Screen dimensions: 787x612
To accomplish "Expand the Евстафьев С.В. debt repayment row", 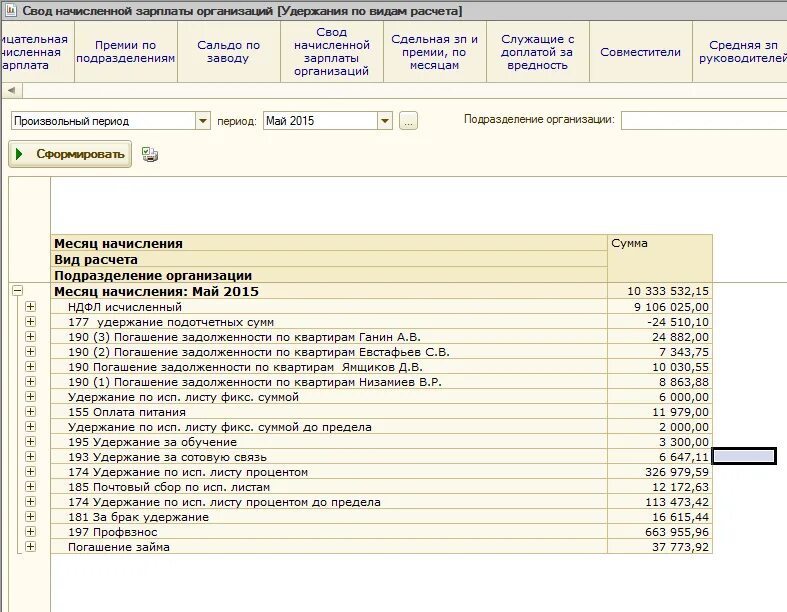I will click(x=30, y=351).
